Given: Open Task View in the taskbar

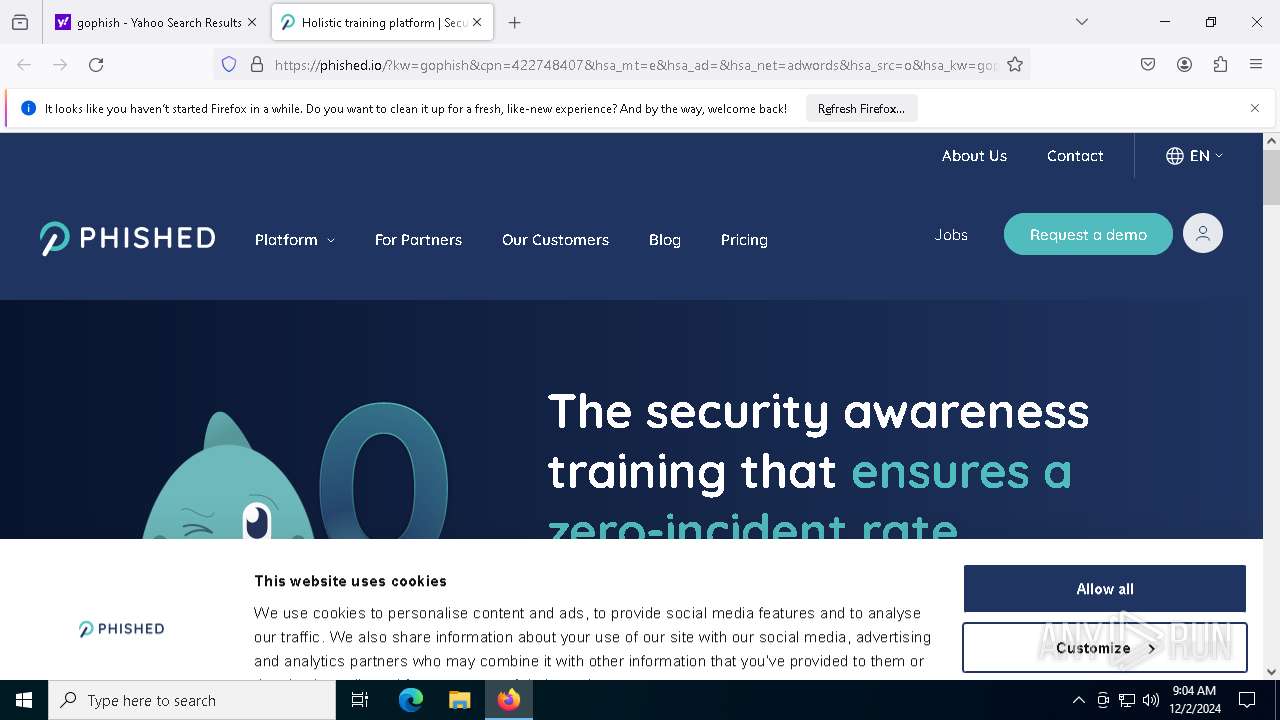Looking at the screenshot, I should [360, 700].
